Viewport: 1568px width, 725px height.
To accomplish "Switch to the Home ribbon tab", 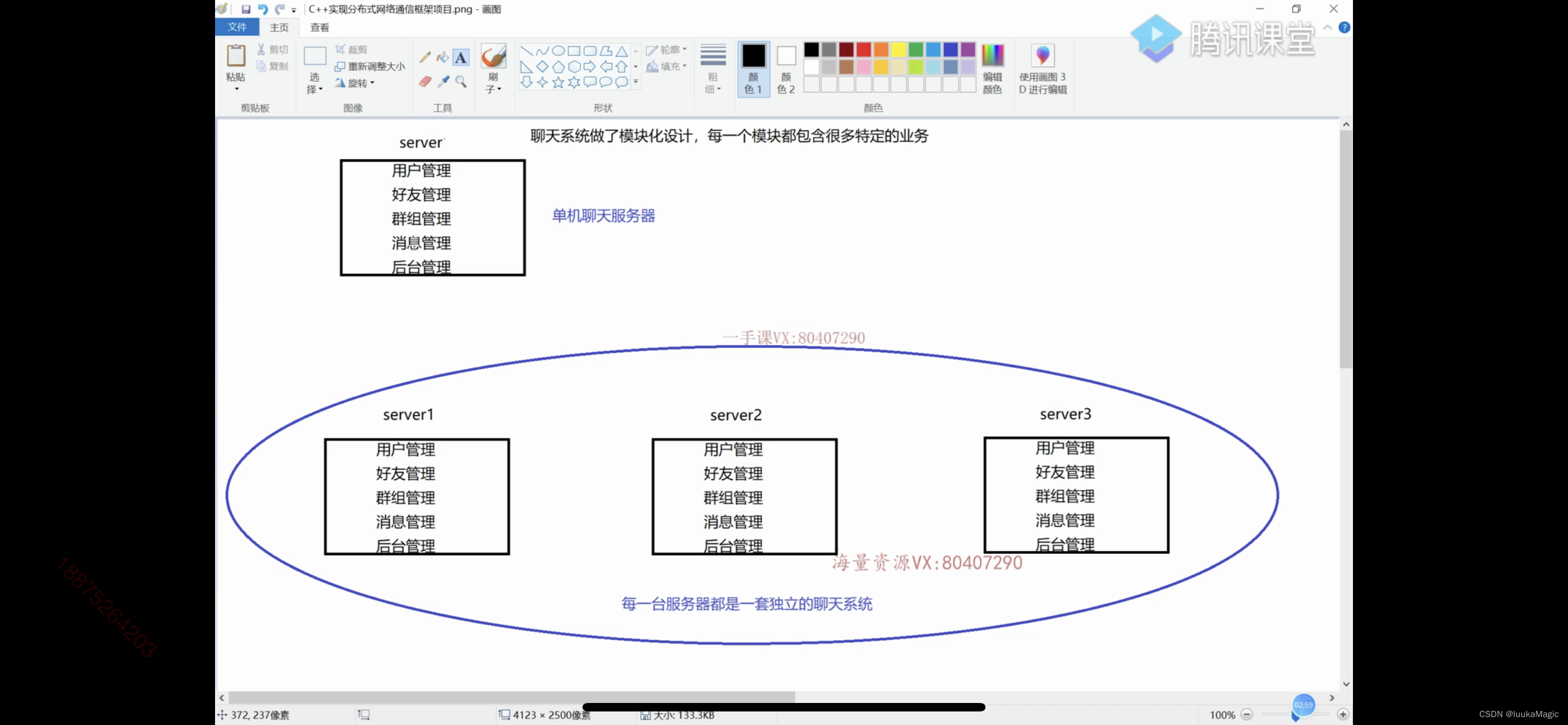I will click(279, 28).
